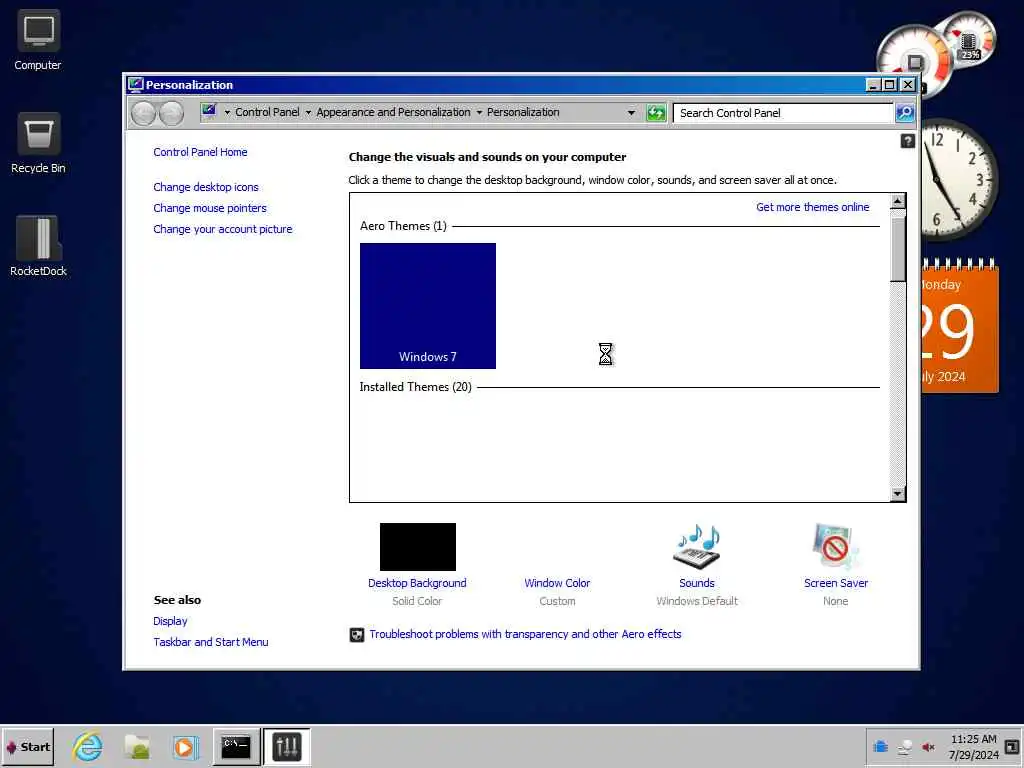Screen dimensions: 1024x768
Task: Click the Sounds music-notes icon
Action: (x=697, y=547)
